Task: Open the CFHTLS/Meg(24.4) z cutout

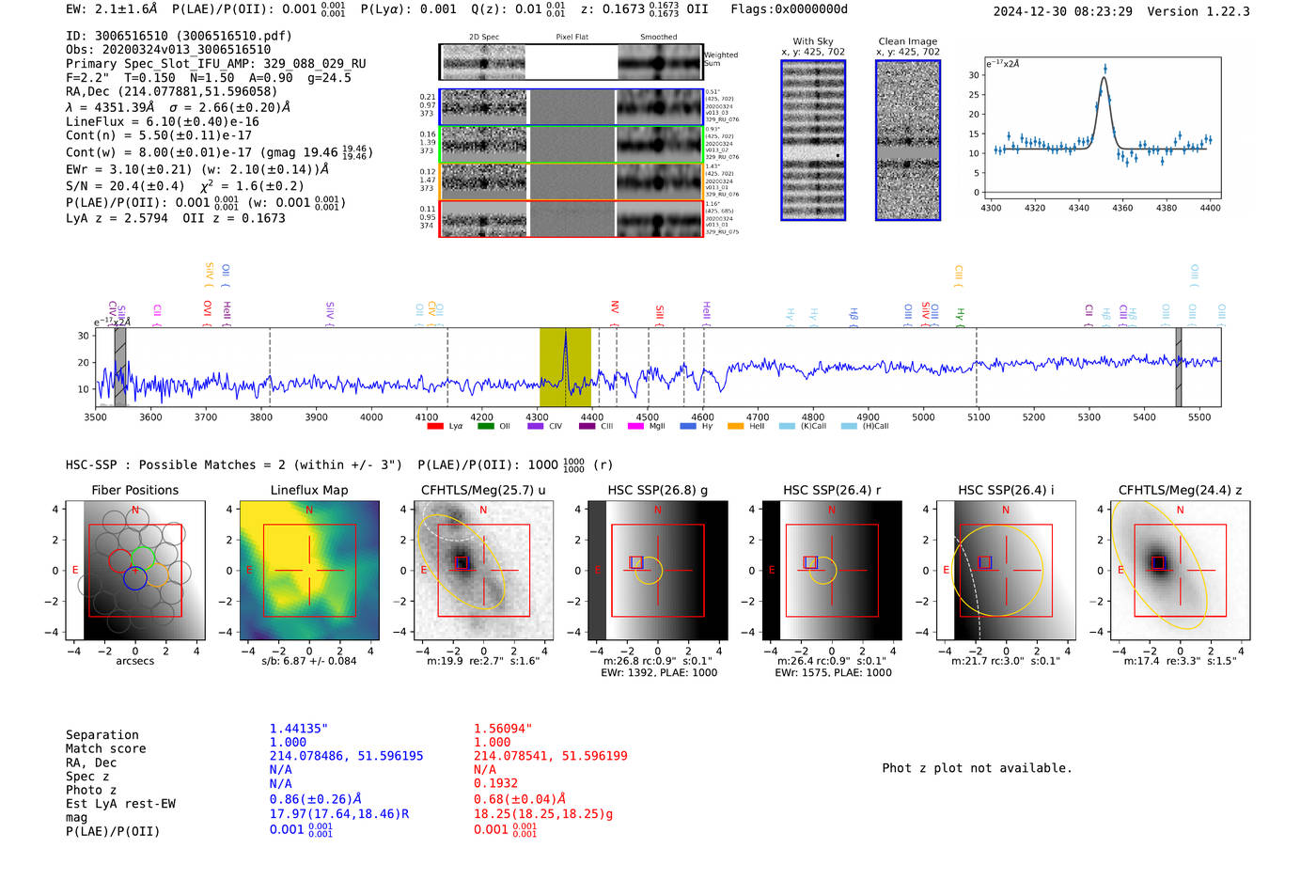Action: pyautogui.click(x=1181, y=571)
